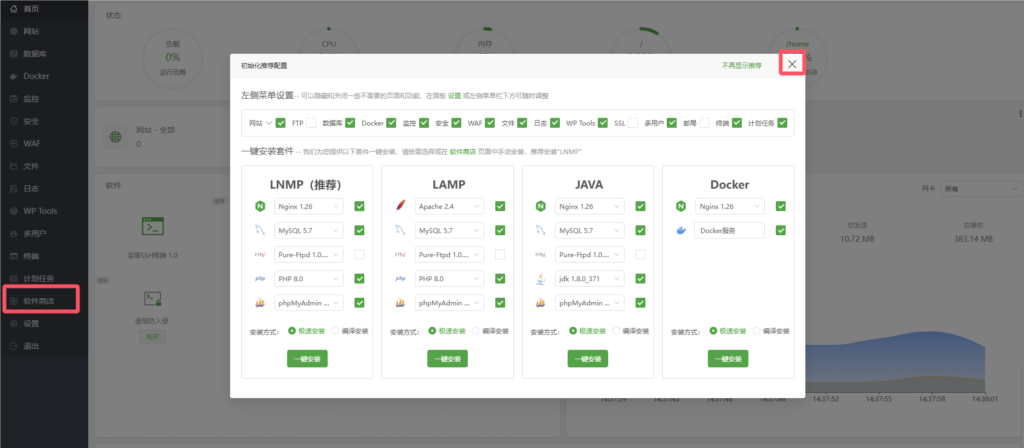The width and height of the screenshot is (1024, 448).
Task: Open the Nginx 1.26 dropdown in LNMP card
Action: point(309,206)
